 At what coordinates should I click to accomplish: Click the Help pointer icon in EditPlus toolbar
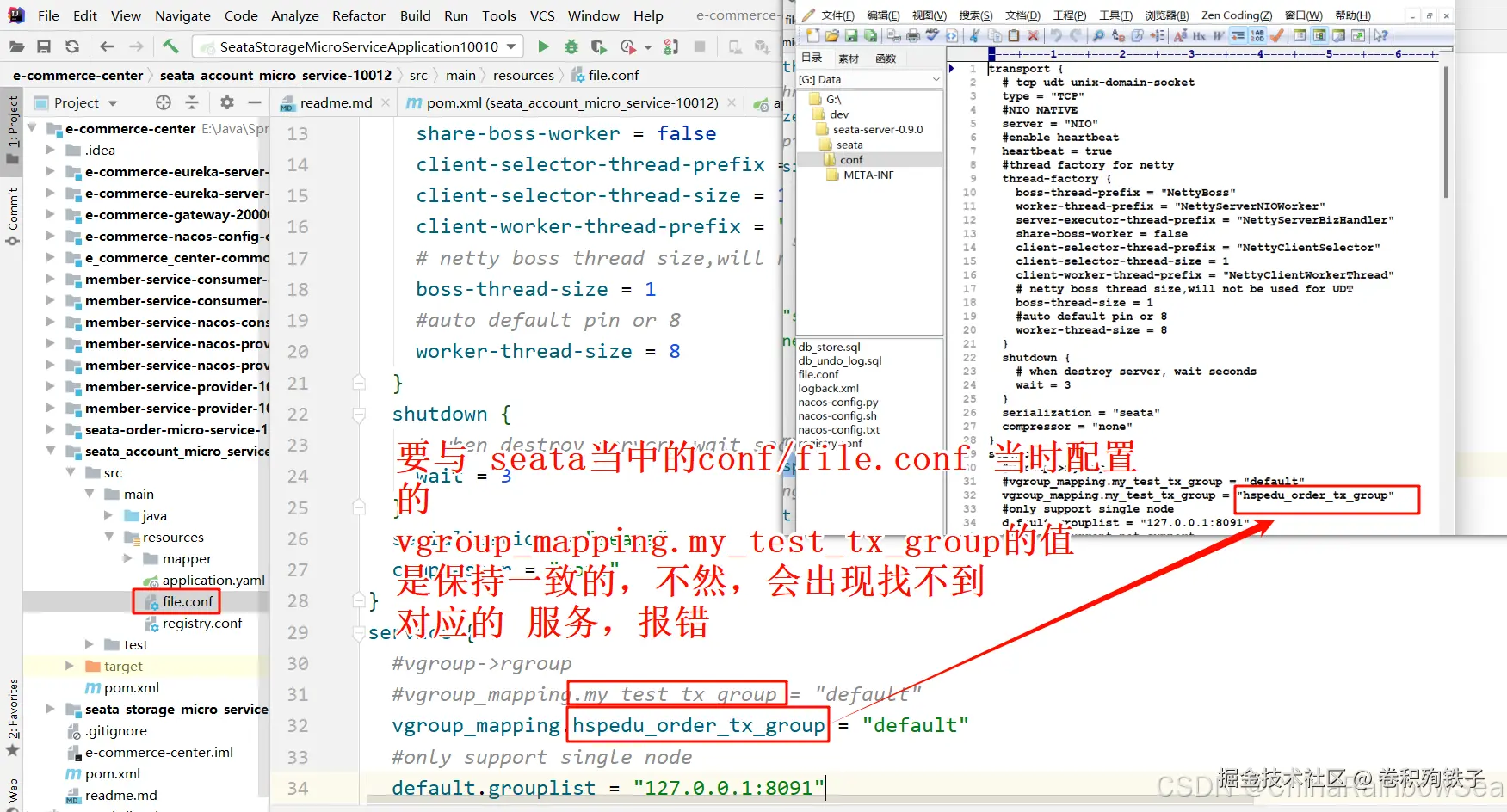point(1380,35)
